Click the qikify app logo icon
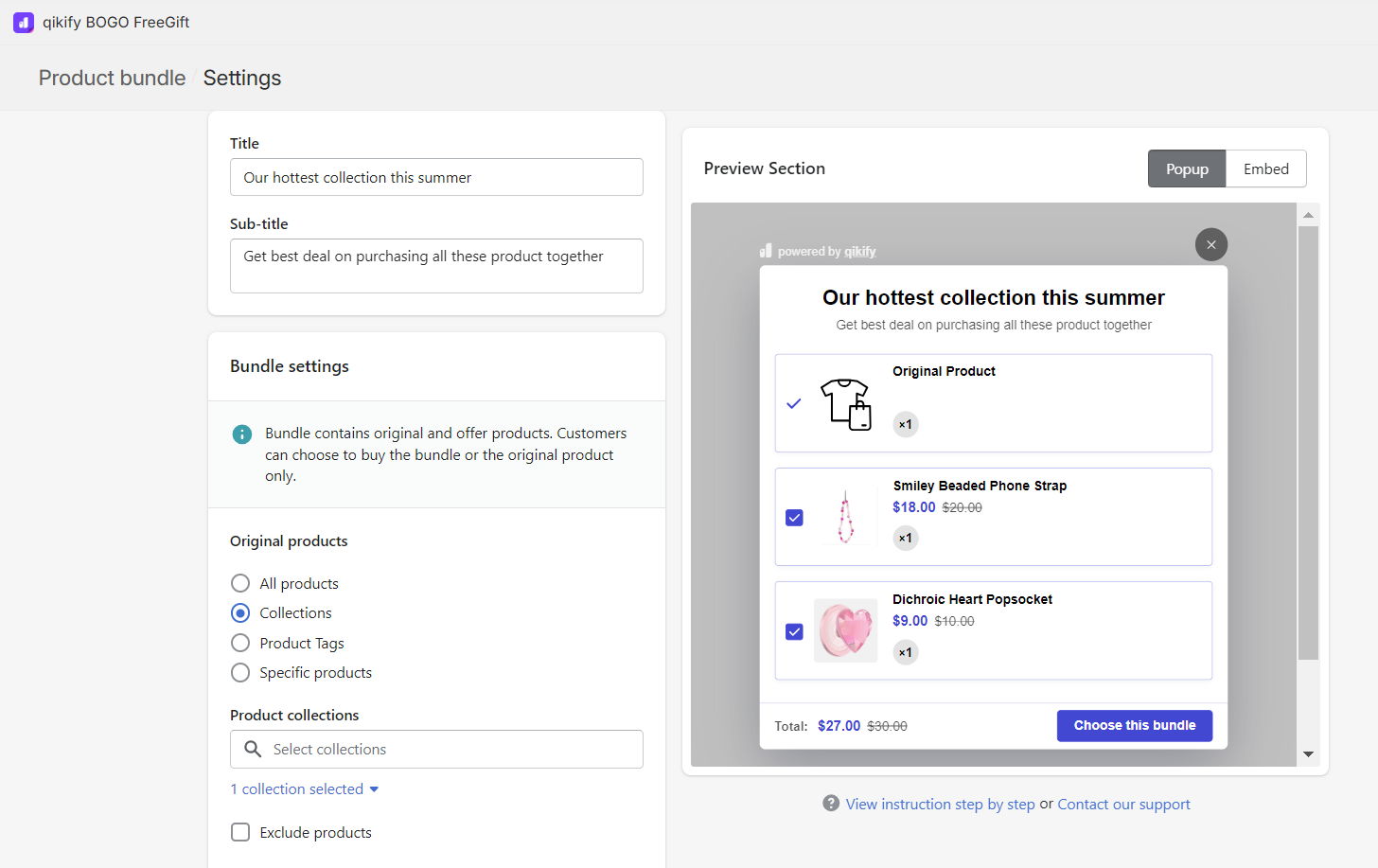Image resolution: width=1378 pixels, height=868 pixels. 24,22
